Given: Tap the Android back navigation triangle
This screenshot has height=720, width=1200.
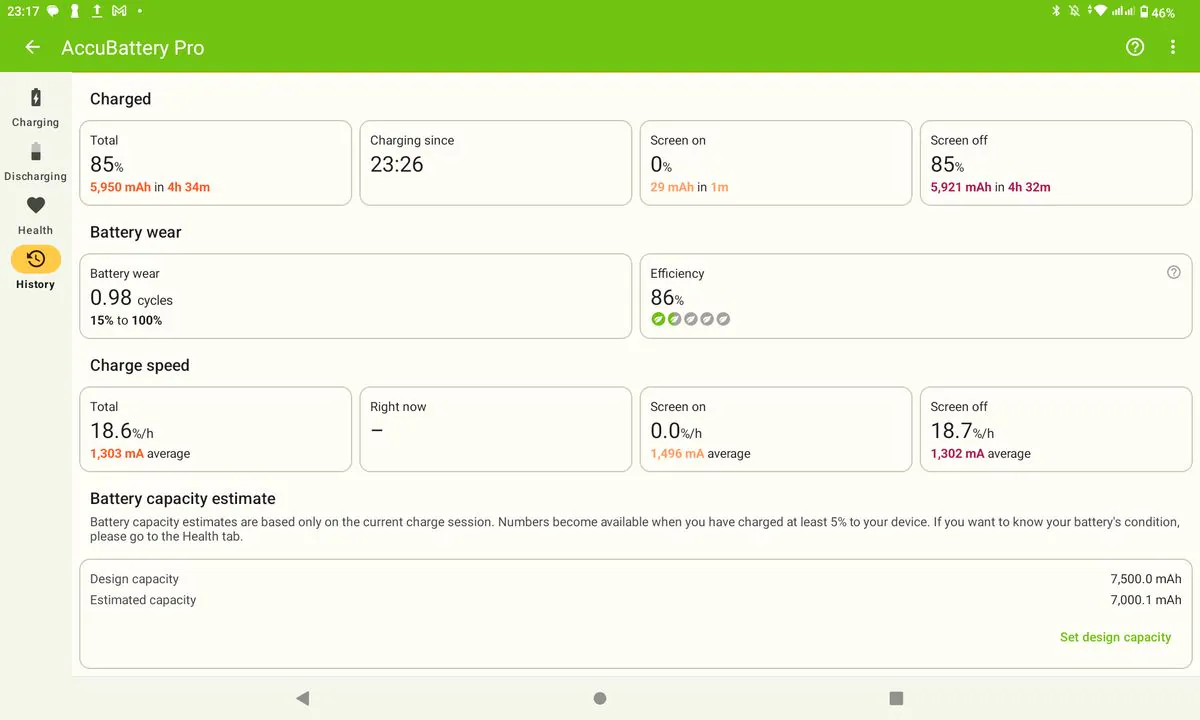Looking at the screenshot, I should click(303, 698).
